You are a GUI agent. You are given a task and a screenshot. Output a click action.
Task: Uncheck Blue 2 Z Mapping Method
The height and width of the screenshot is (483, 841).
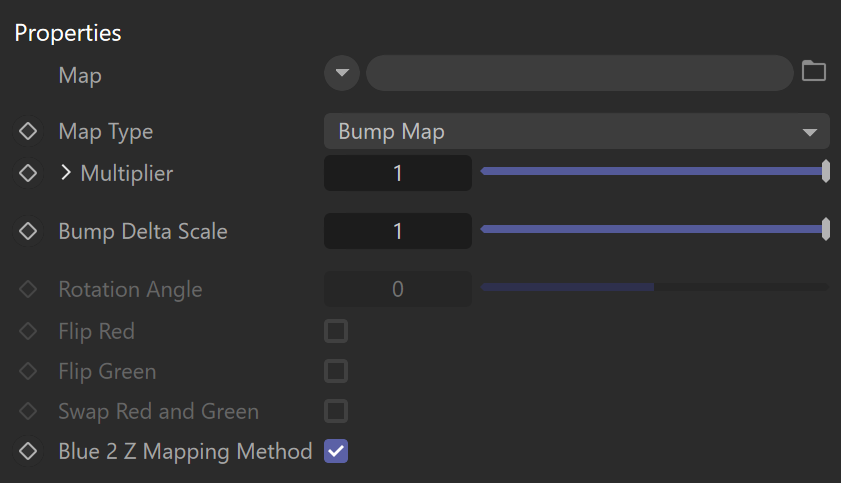336,451
